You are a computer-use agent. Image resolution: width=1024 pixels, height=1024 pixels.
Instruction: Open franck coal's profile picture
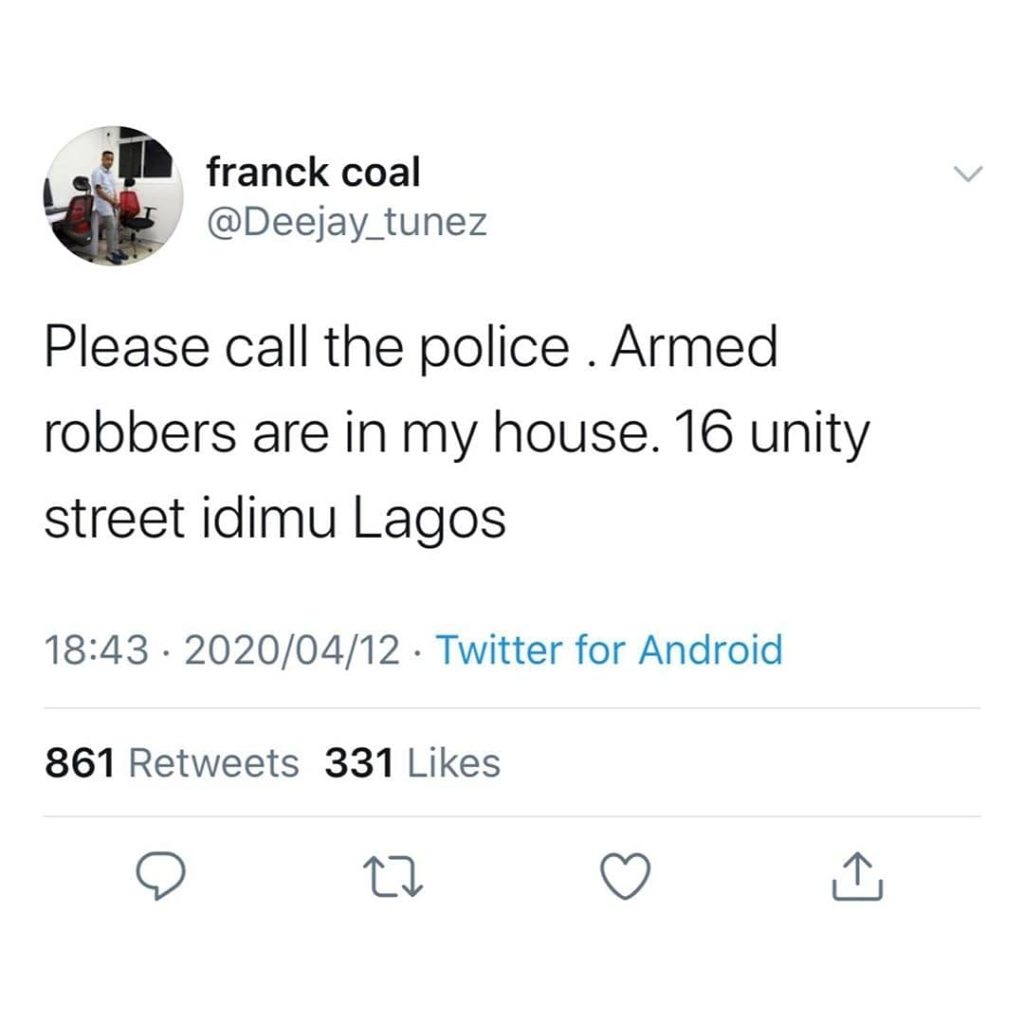tap(112, 196)
